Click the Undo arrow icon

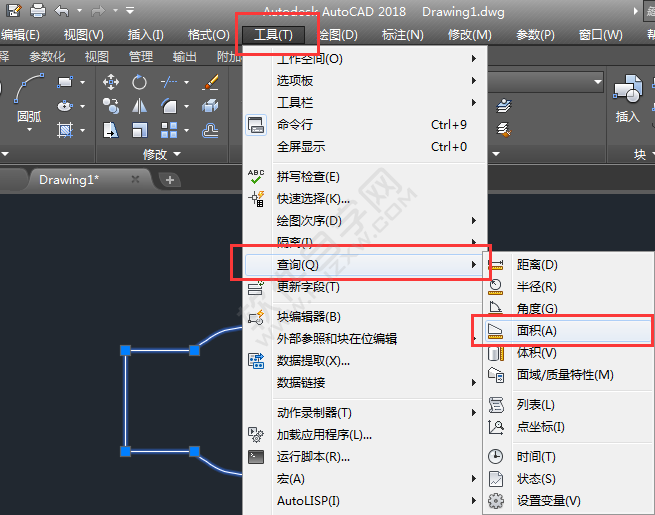coord(61,10)
